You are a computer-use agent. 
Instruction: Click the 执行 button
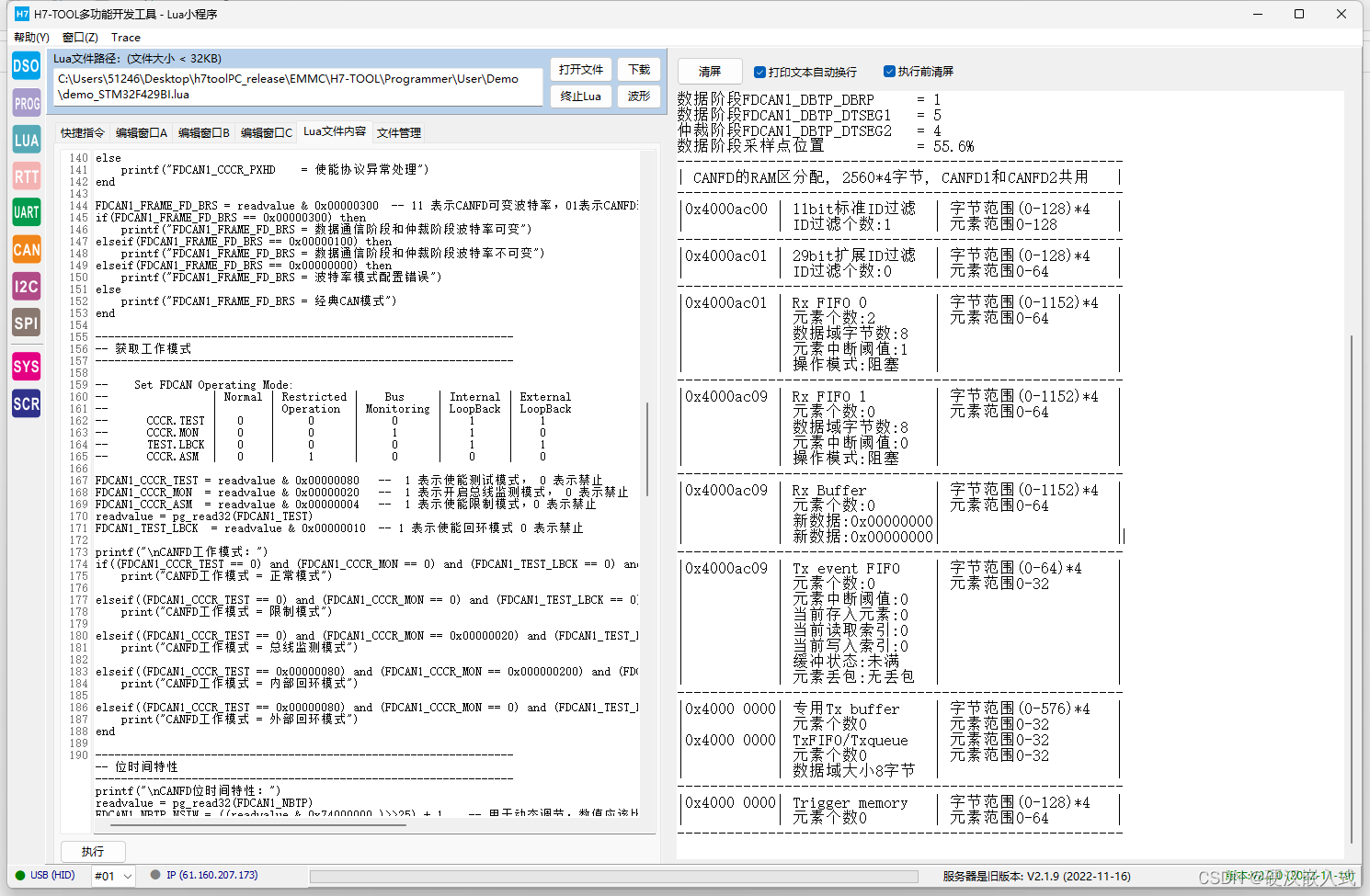pos(93,852)
